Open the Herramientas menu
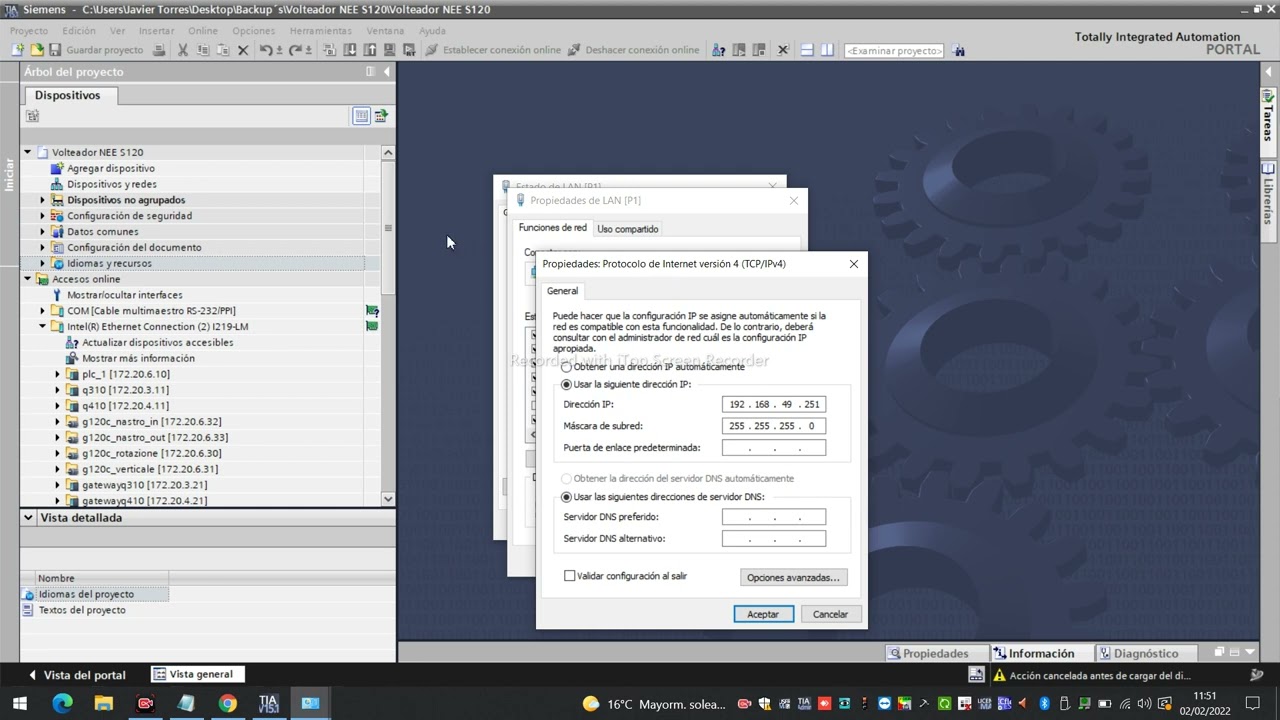 click(321, 31)
